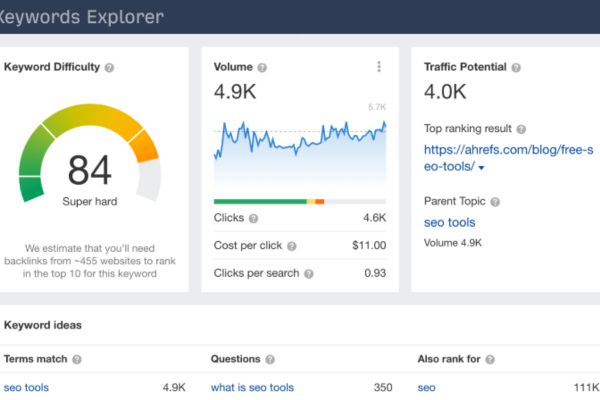This screenshot has height=400, width=600.
Task: Click the 4.0K traffic potential value
Action: click(445, 92)
